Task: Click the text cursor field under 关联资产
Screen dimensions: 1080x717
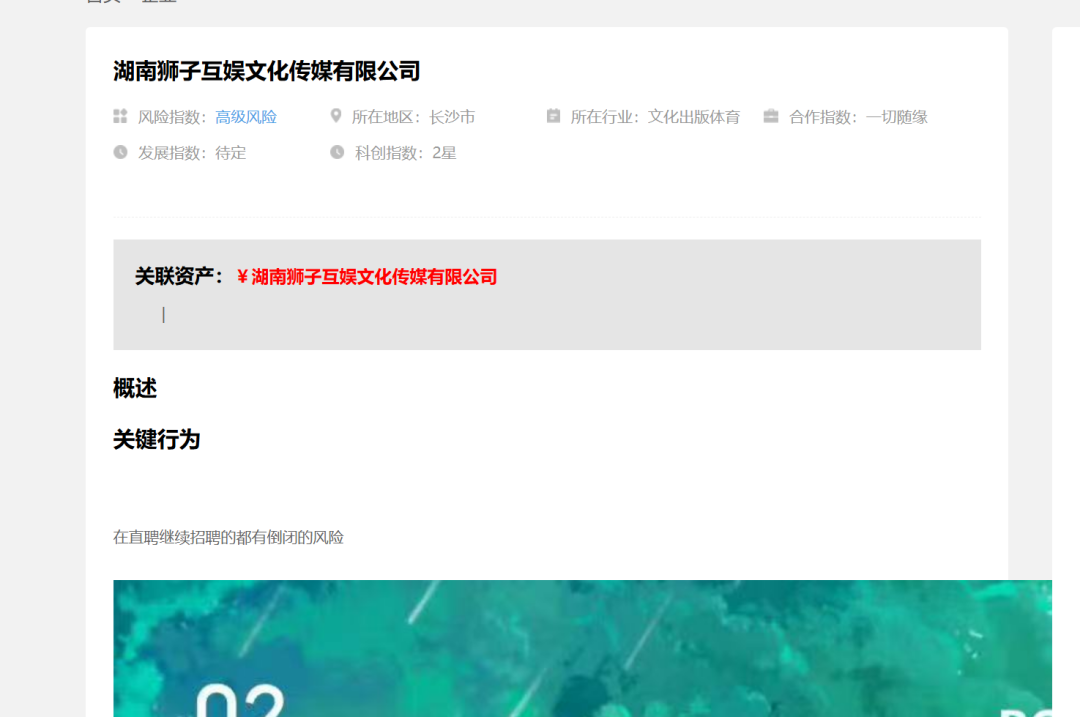Action: coord(164,313)
